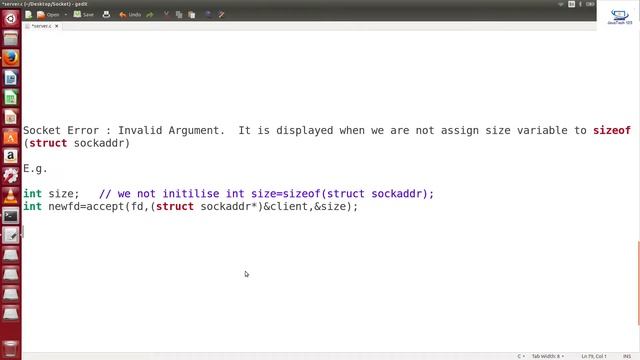
Task: Paste from the clipboard
Action: [191, 15]
